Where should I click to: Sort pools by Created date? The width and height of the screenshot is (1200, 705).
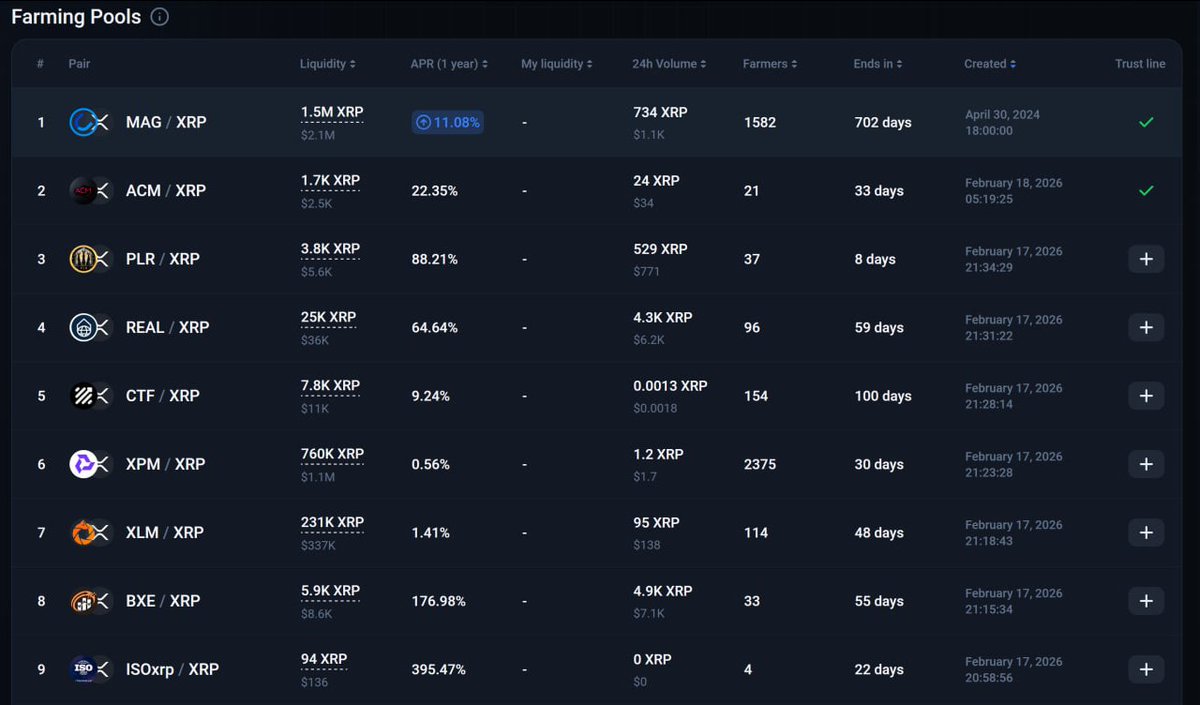coord(989,63)
